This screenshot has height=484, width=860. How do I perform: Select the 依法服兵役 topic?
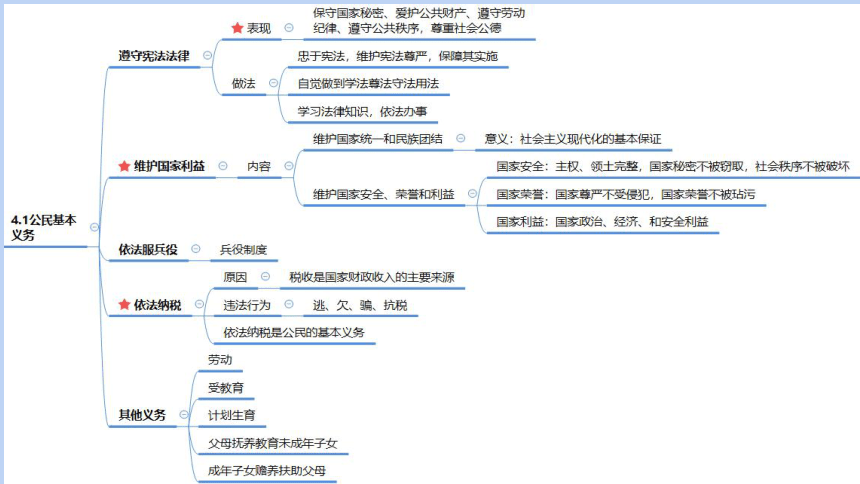pyautogui.click(x=148, y=250)
